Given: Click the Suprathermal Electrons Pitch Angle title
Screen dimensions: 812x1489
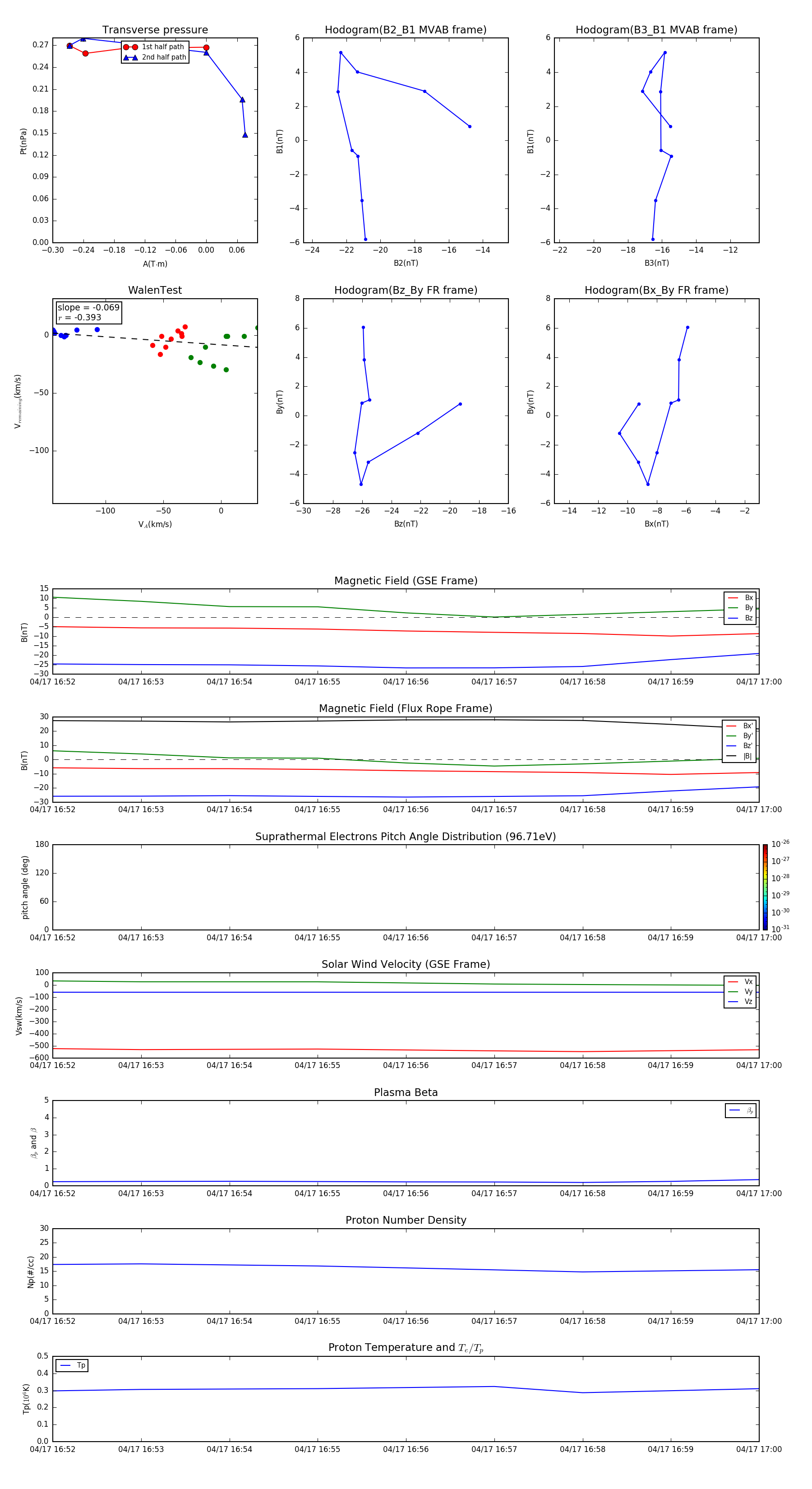Looking at the screenshot, I should click(406, 837).
